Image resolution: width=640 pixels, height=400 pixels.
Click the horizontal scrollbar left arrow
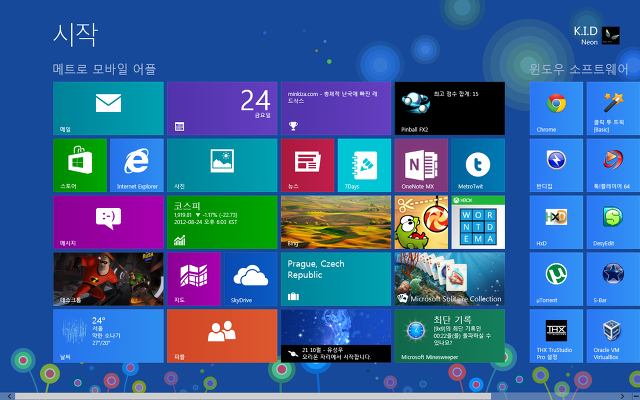coord(9,396)
